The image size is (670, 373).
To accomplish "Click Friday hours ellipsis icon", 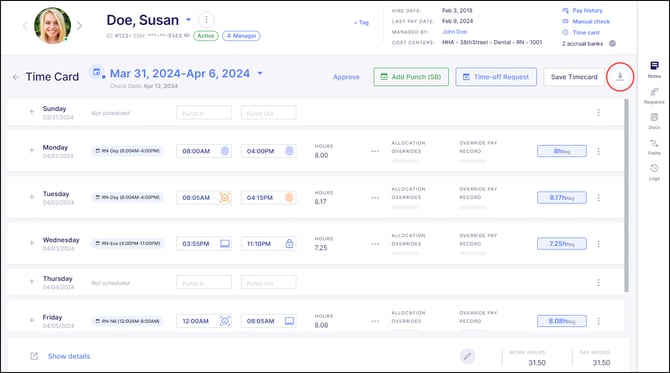I will coord(375,321).
